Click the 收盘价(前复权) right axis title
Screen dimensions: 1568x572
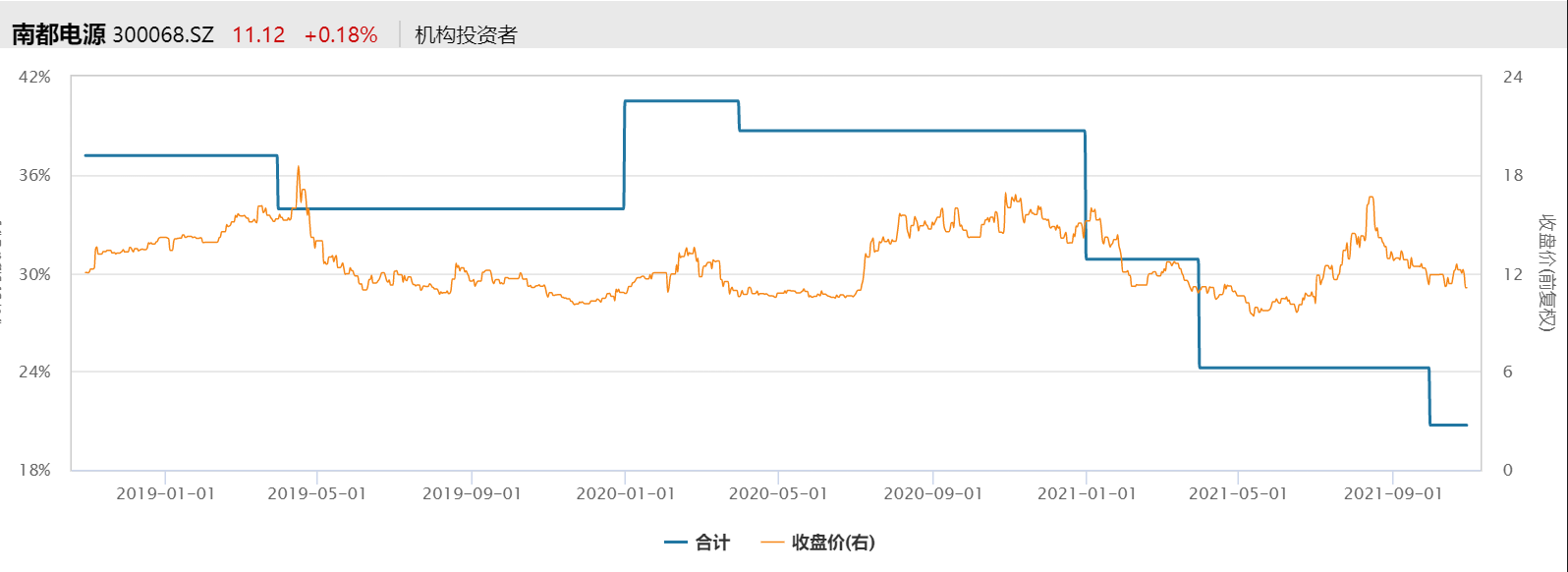click(1548, 273)
